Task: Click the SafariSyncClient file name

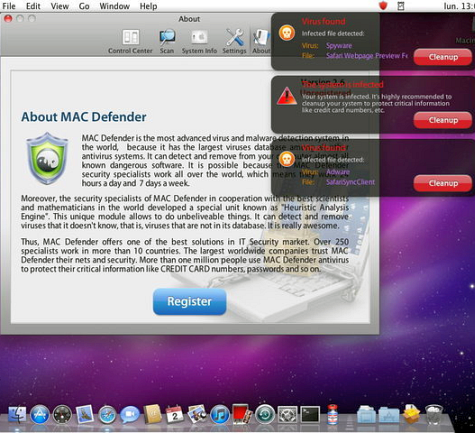Action: coord(350,182)
